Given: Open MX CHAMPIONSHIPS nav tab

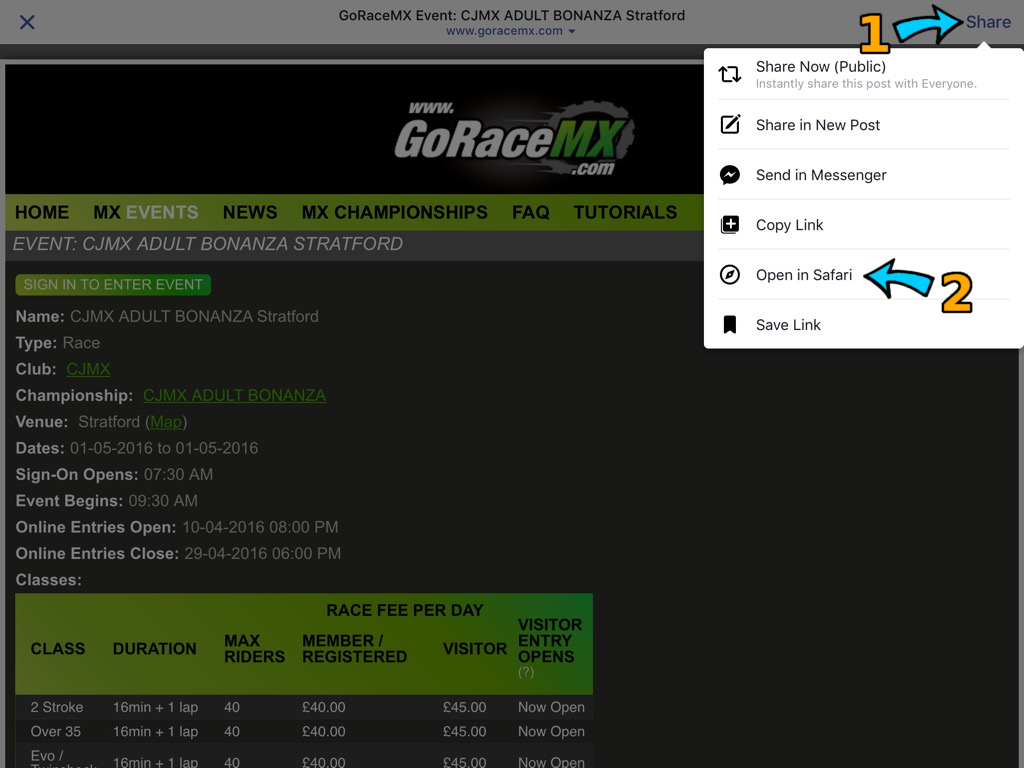Looking at the screenshot, I should (x=394, y=212).
